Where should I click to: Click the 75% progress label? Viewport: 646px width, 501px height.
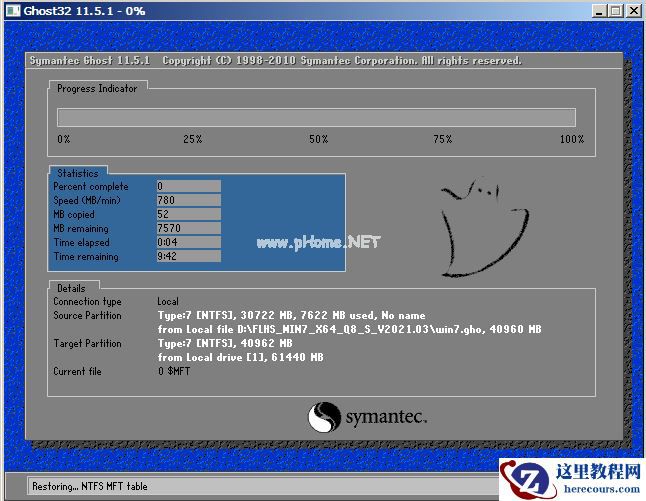point(442,139)
